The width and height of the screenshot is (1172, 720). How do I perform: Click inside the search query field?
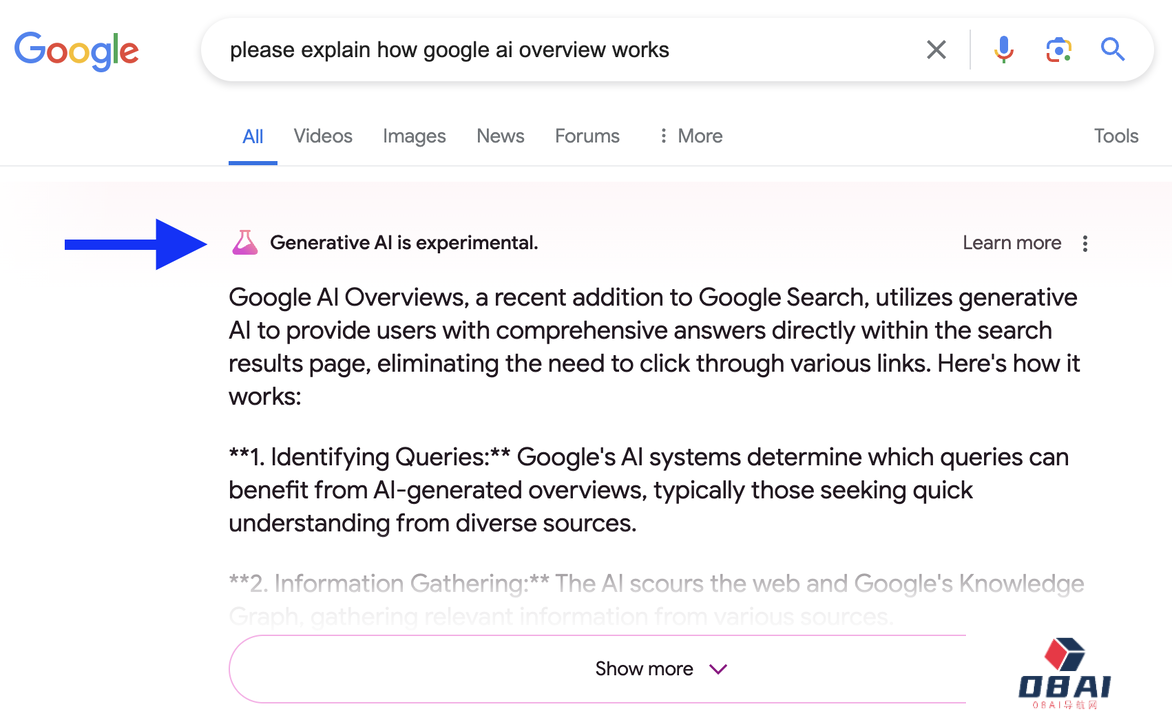(x=560, y=50)
